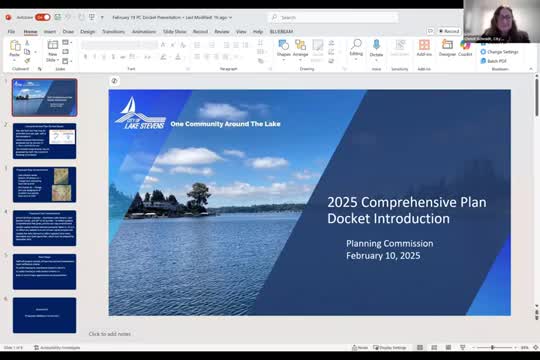The image size is (540, 360).
Task: Select slide 6 thumbnail
Action: 44,315
